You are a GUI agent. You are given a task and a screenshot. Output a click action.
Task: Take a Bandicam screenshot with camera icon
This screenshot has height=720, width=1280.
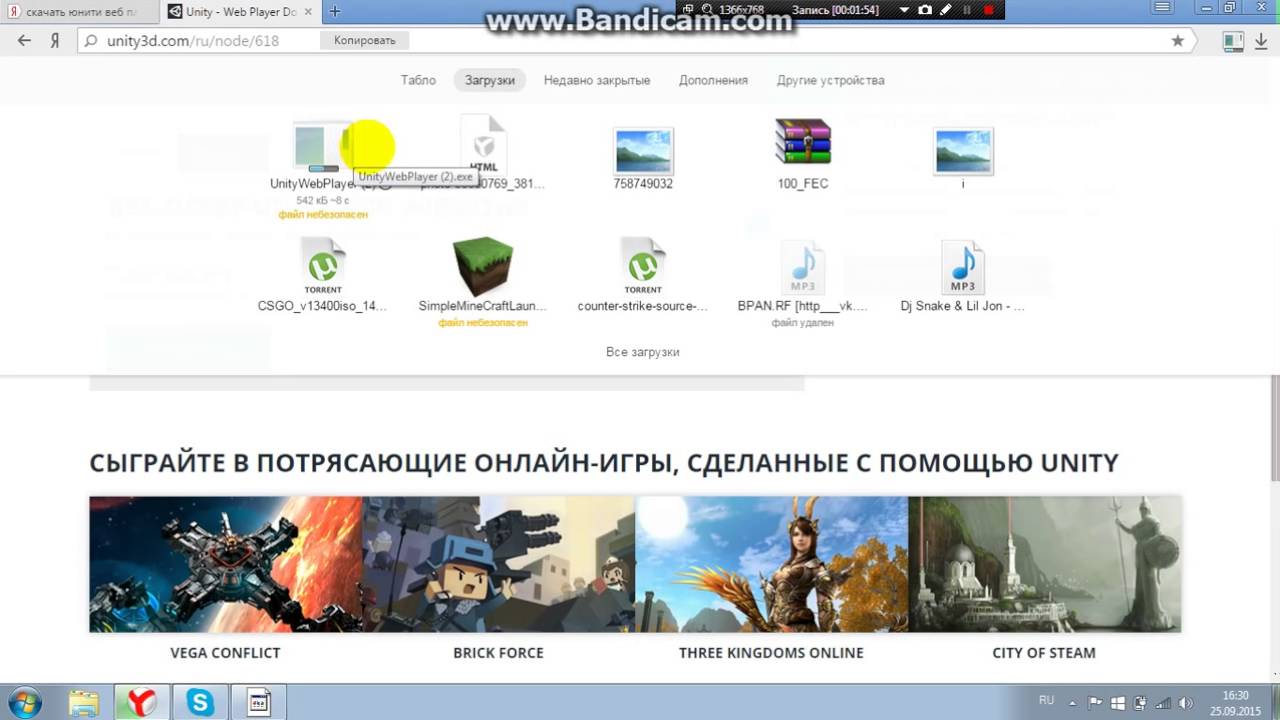click(925, 9)
